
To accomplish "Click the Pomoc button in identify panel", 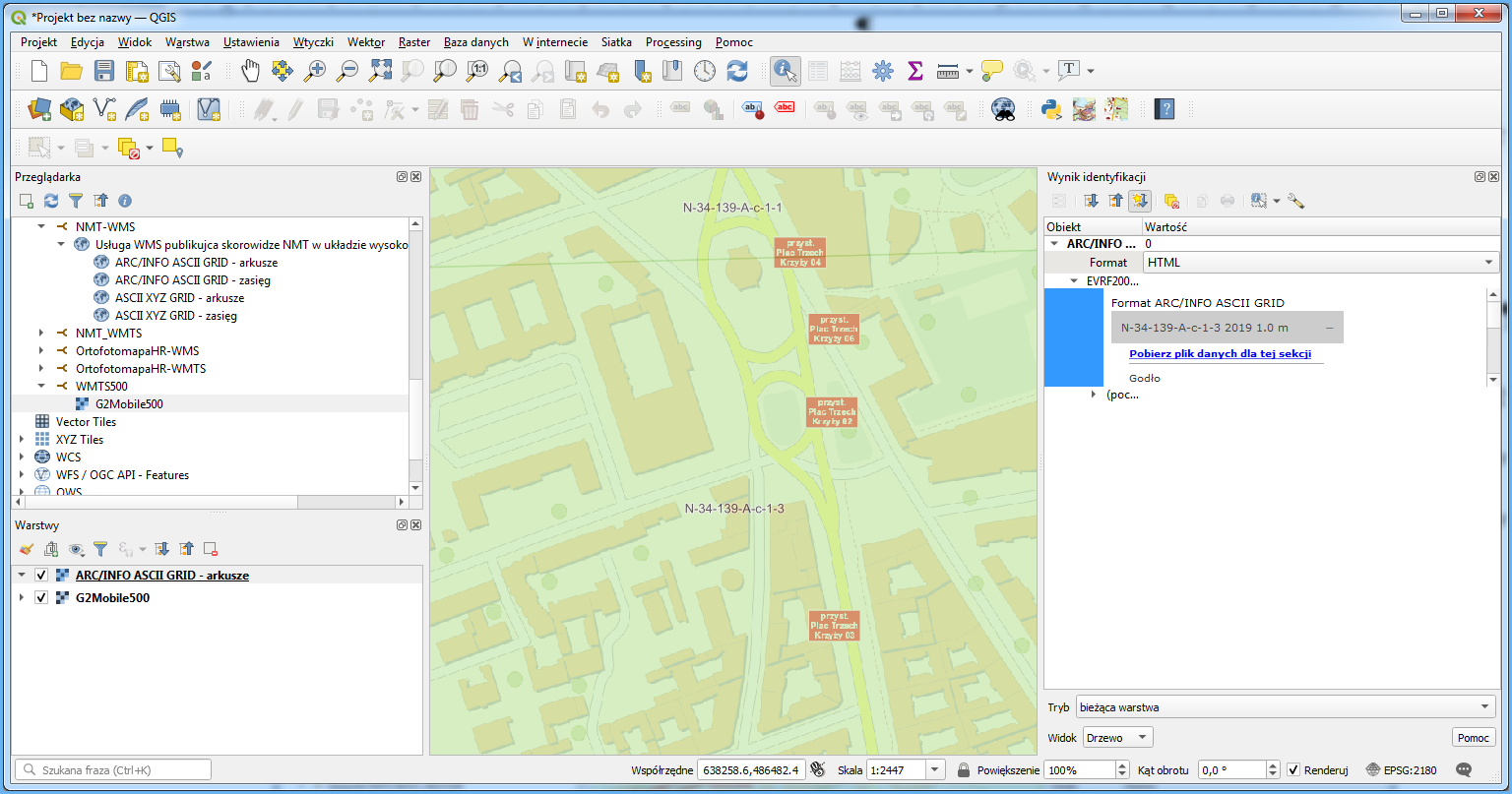I will point(1474,738).
